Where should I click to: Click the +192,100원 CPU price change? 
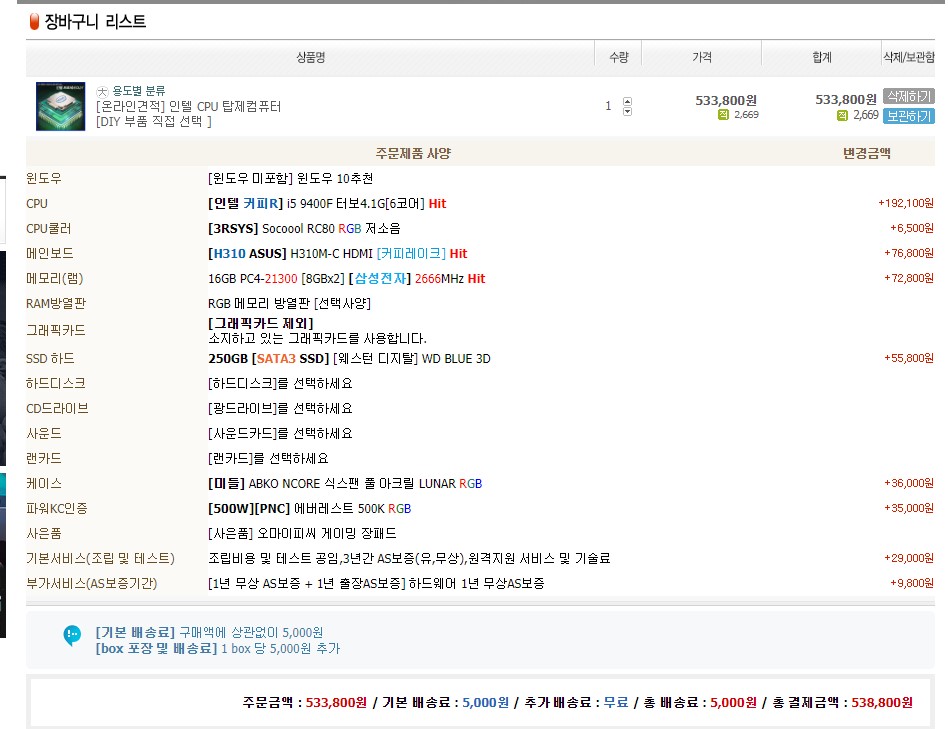click(x=906, y=203)
